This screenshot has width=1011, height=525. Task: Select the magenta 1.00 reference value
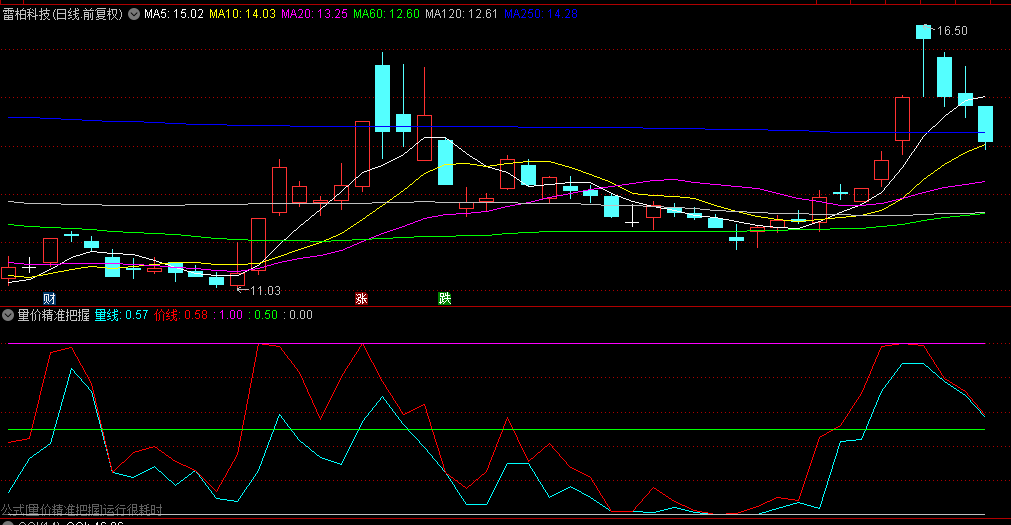[x=231, y=315]
